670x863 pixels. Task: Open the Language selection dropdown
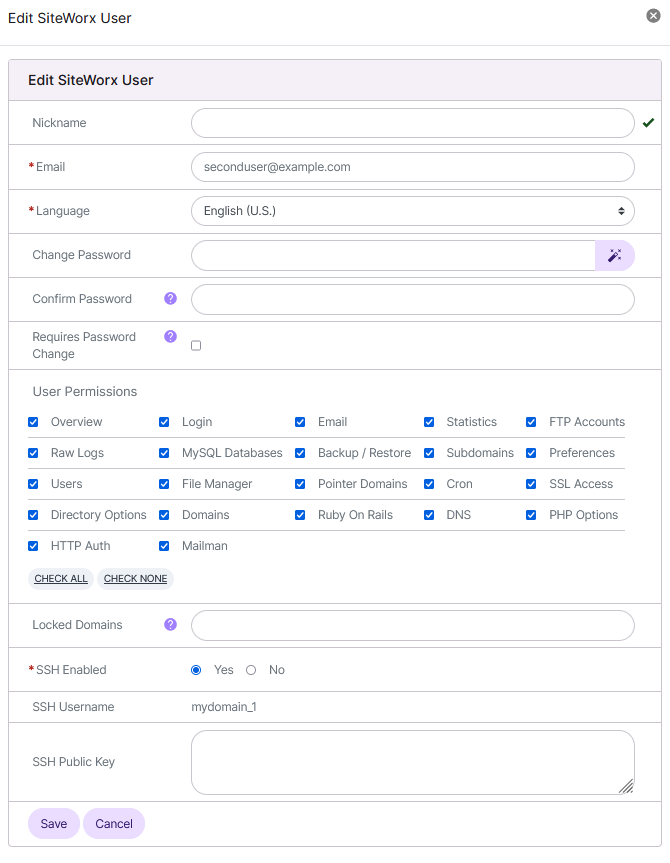412,211
